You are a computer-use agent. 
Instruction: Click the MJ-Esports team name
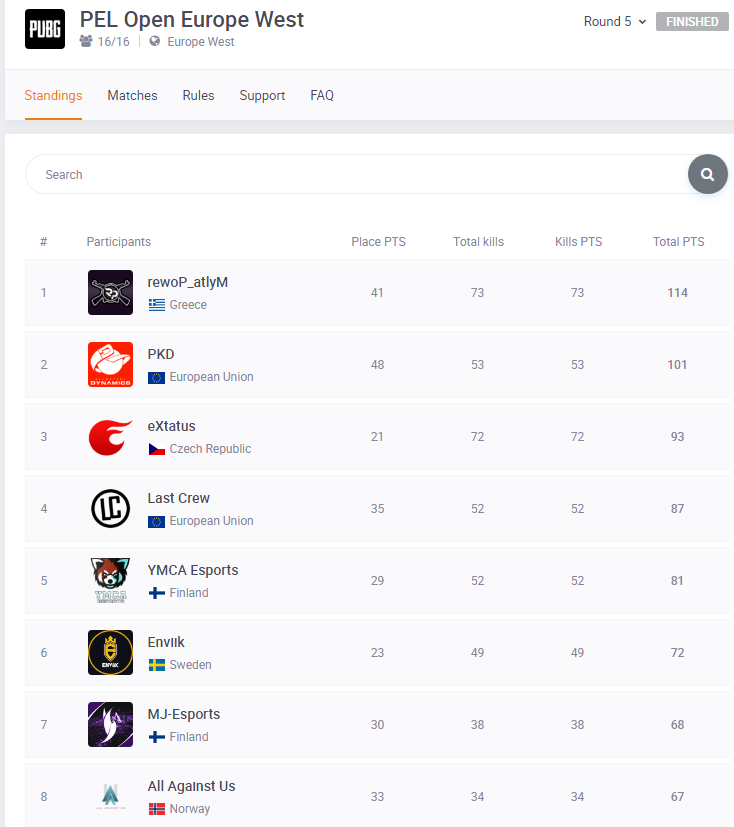[184, 714]
